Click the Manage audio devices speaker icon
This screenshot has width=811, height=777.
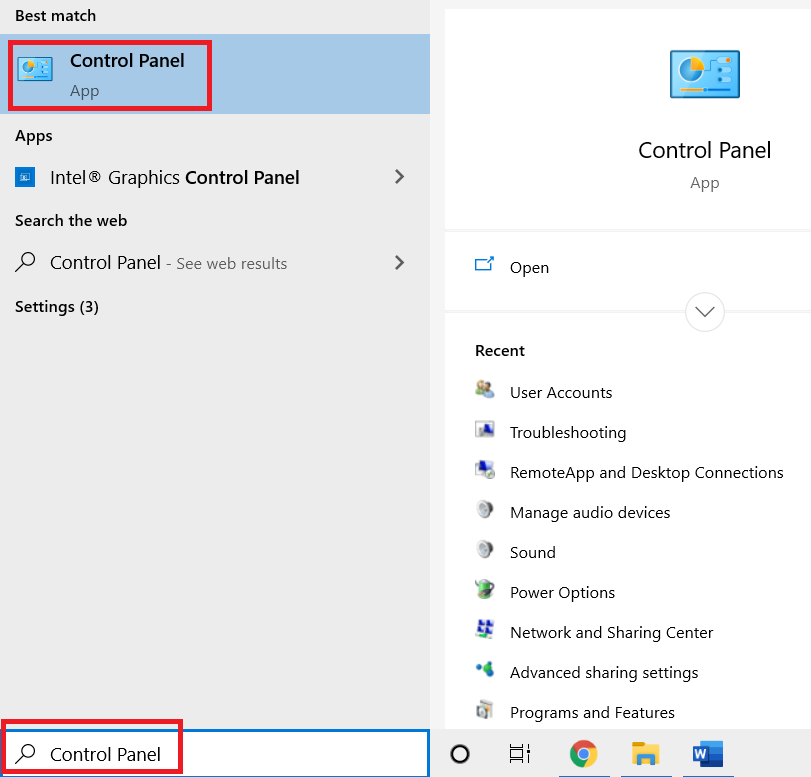[485, 509]
